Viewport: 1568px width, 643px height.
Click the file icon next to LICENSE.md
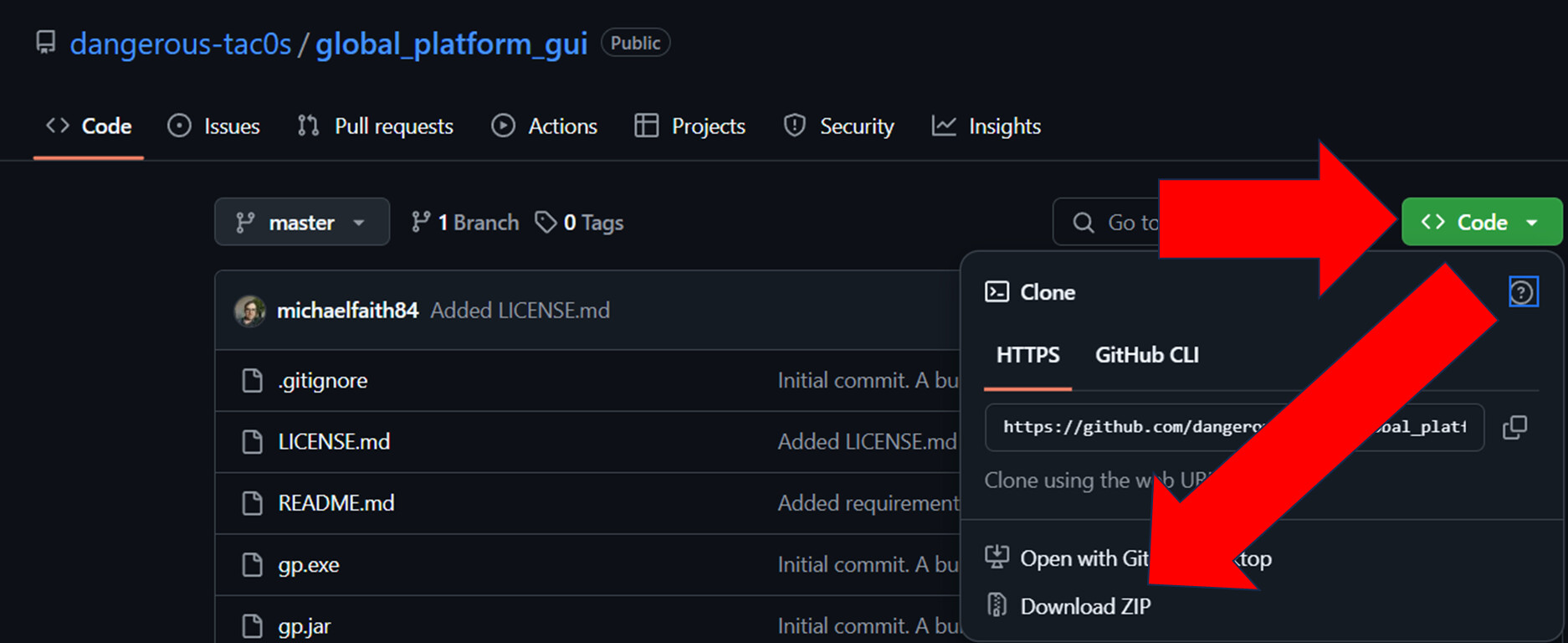(252, 441)
